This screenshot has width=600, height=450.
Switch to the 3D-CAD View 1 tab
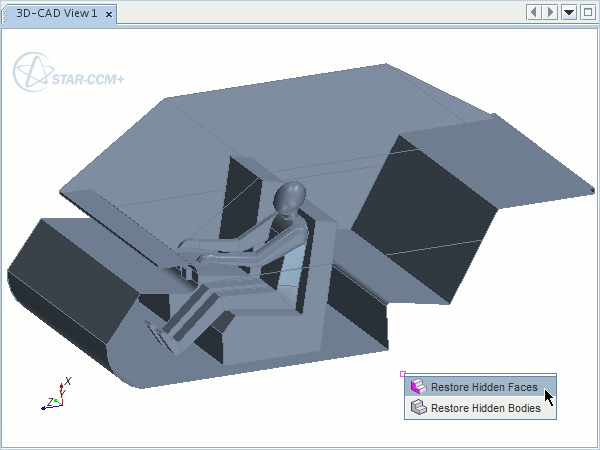point(56,14)
